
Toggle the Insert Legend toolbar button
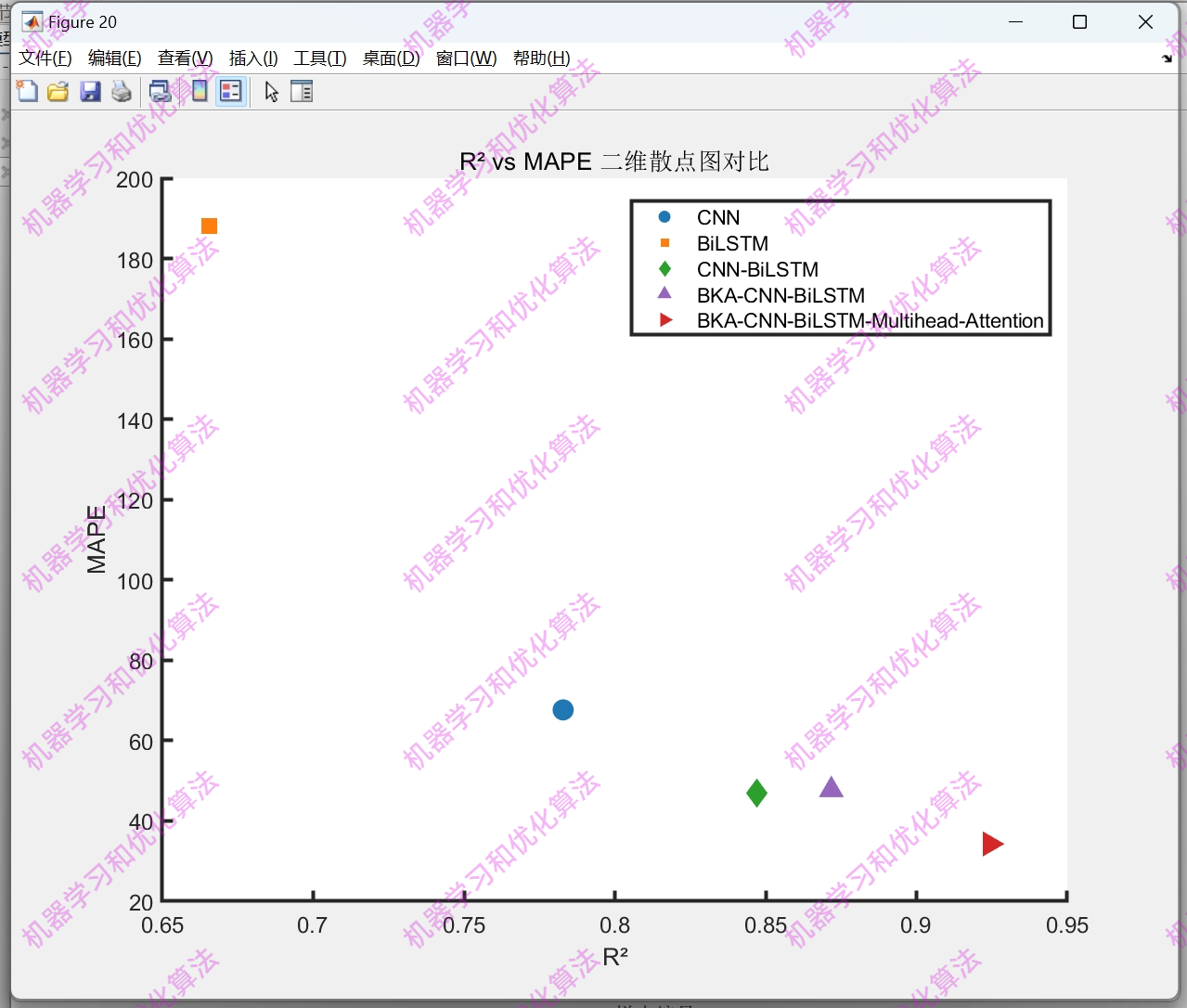231,91
